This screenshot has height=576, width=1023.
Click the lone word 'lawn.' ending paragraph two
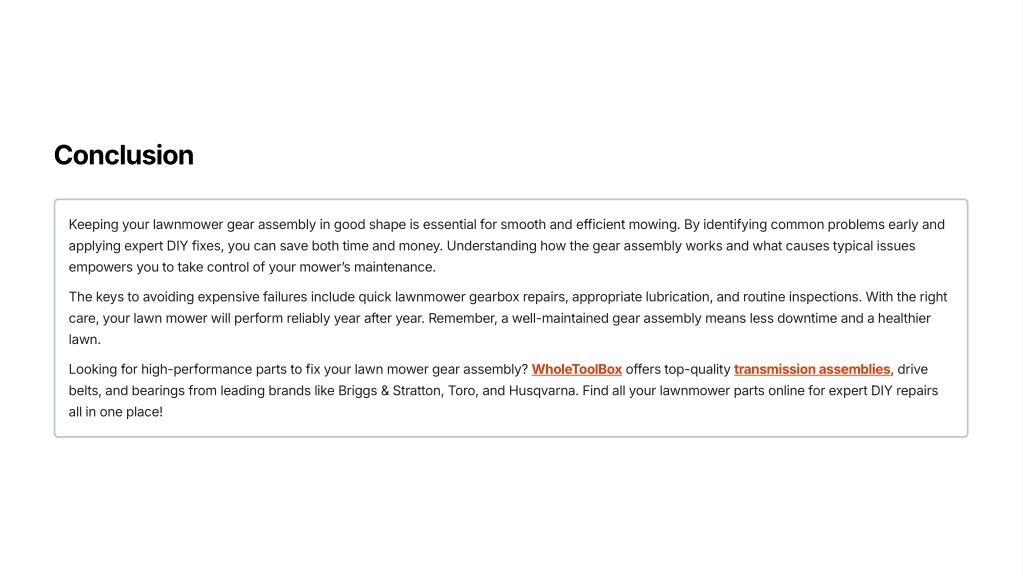point(85,339)
